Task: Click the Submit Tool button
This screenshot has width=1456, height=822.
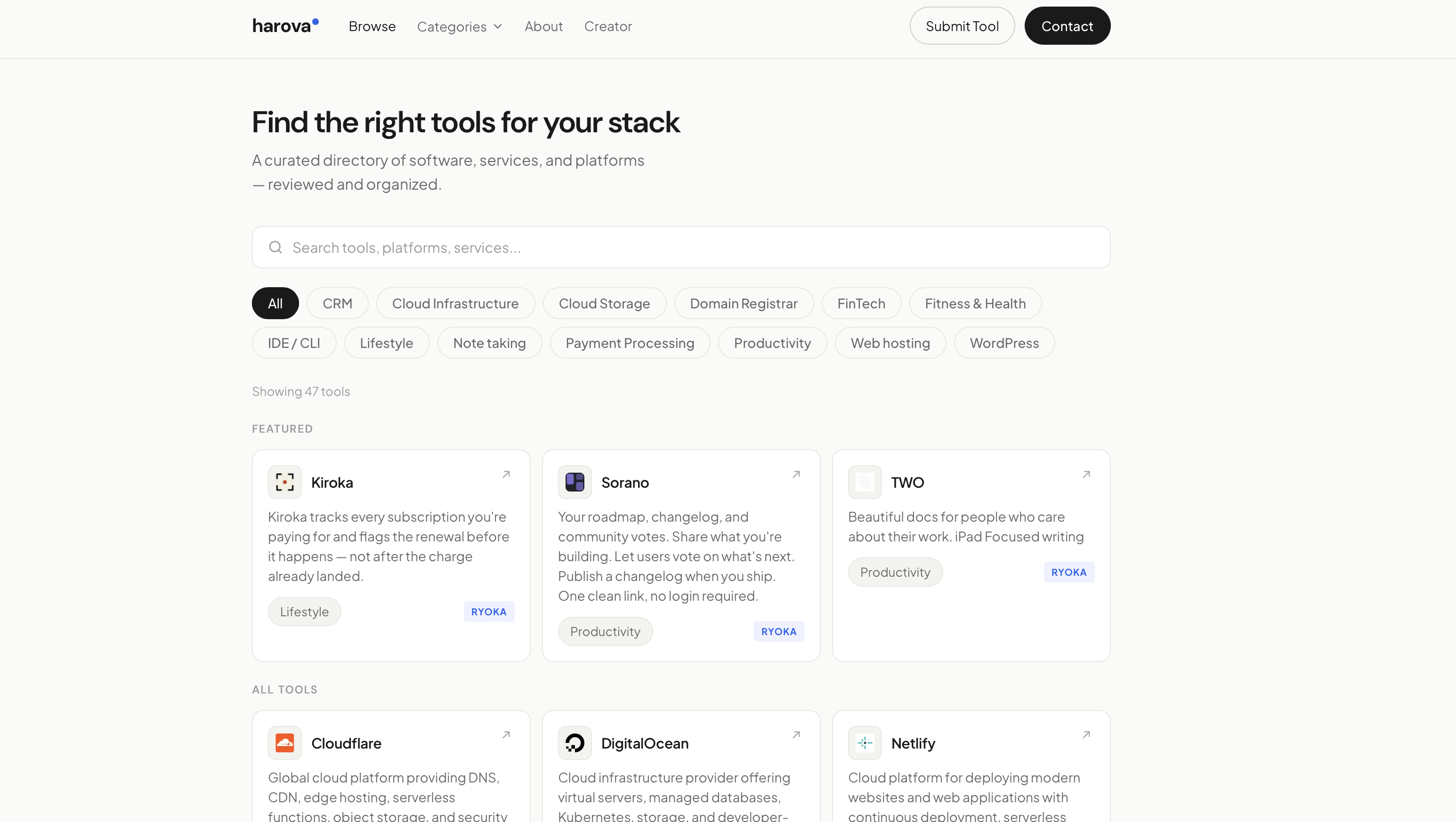Action: click(x=962, y=26)
